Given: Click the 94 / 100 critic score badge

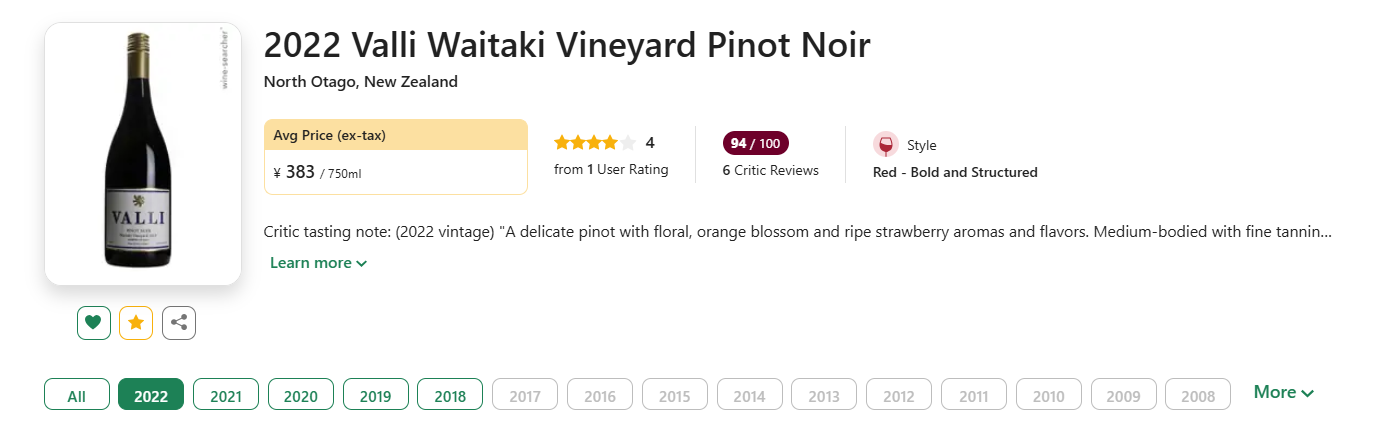Looking at the screenshot, I should click(755, 143).
